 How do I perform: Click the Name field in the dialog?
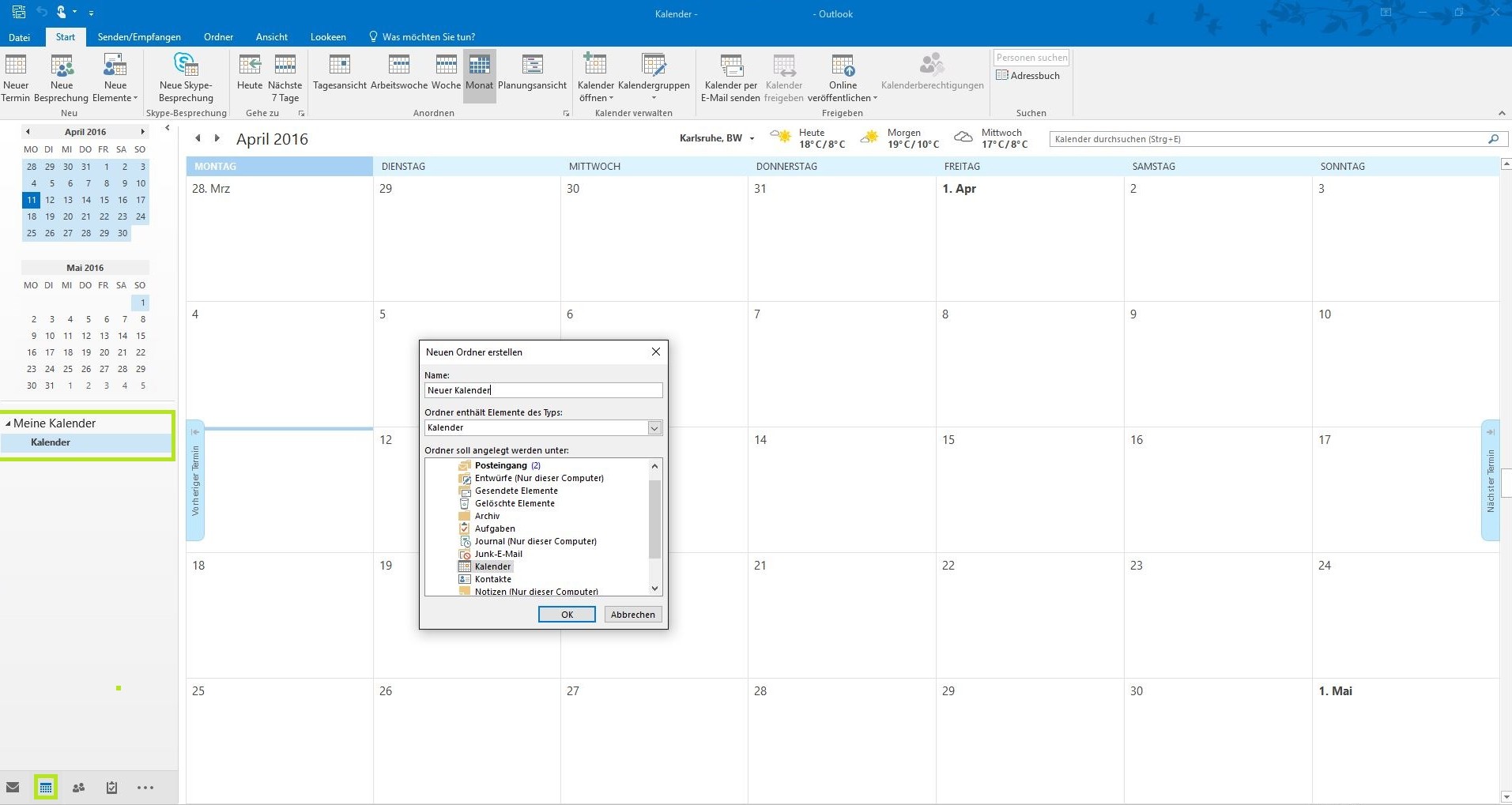click(x=543, y=390)
